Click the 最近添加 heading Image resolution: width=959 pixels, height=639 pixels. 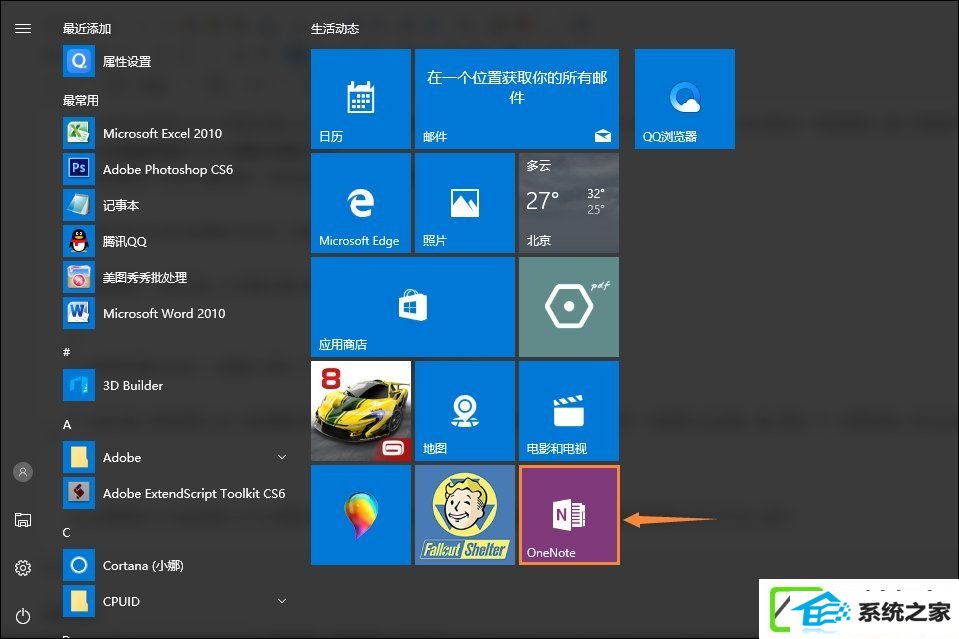(x=87, y=29)
